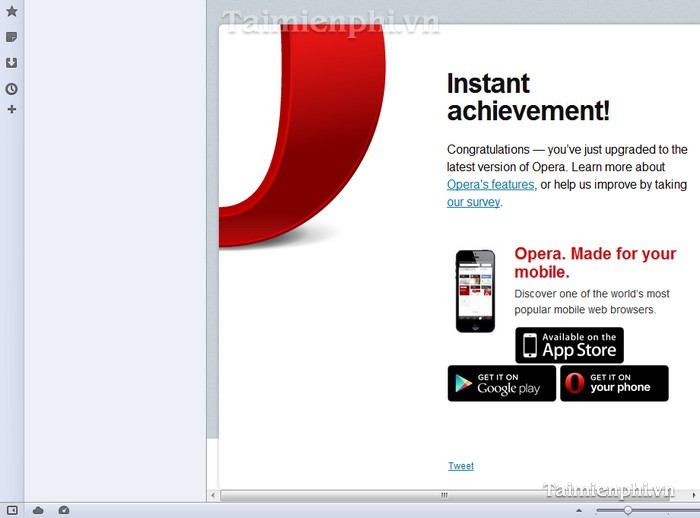Screen dimensions: 700x518
Task: Click the horizontal scrollbar thumb
Action: point(445,495)
